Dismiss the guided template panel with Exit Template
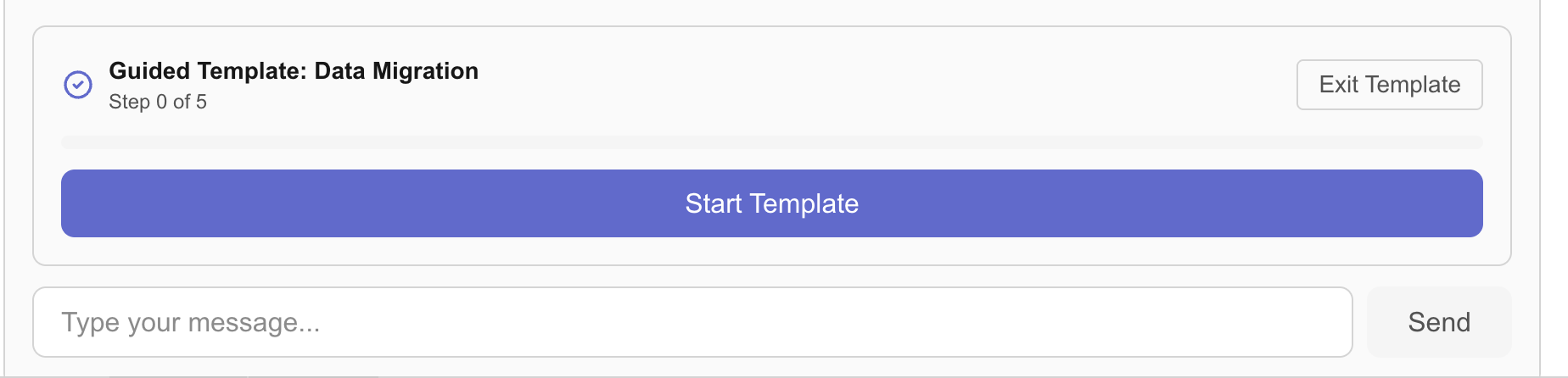Viewport: 1568px width, 378px height. point(1389,85)
